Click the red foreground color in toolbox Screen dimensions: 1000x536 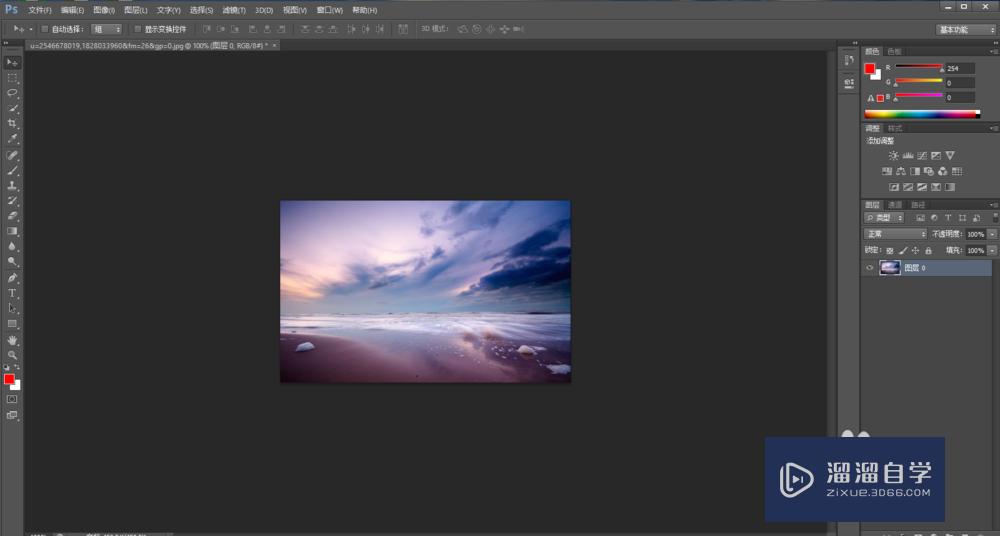click(9, 379)
